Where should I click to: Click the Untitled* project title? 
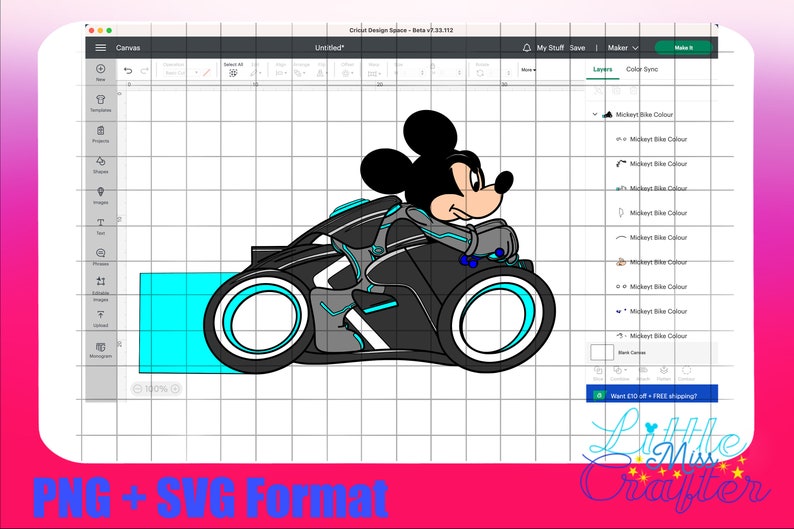tap(330, 48)
